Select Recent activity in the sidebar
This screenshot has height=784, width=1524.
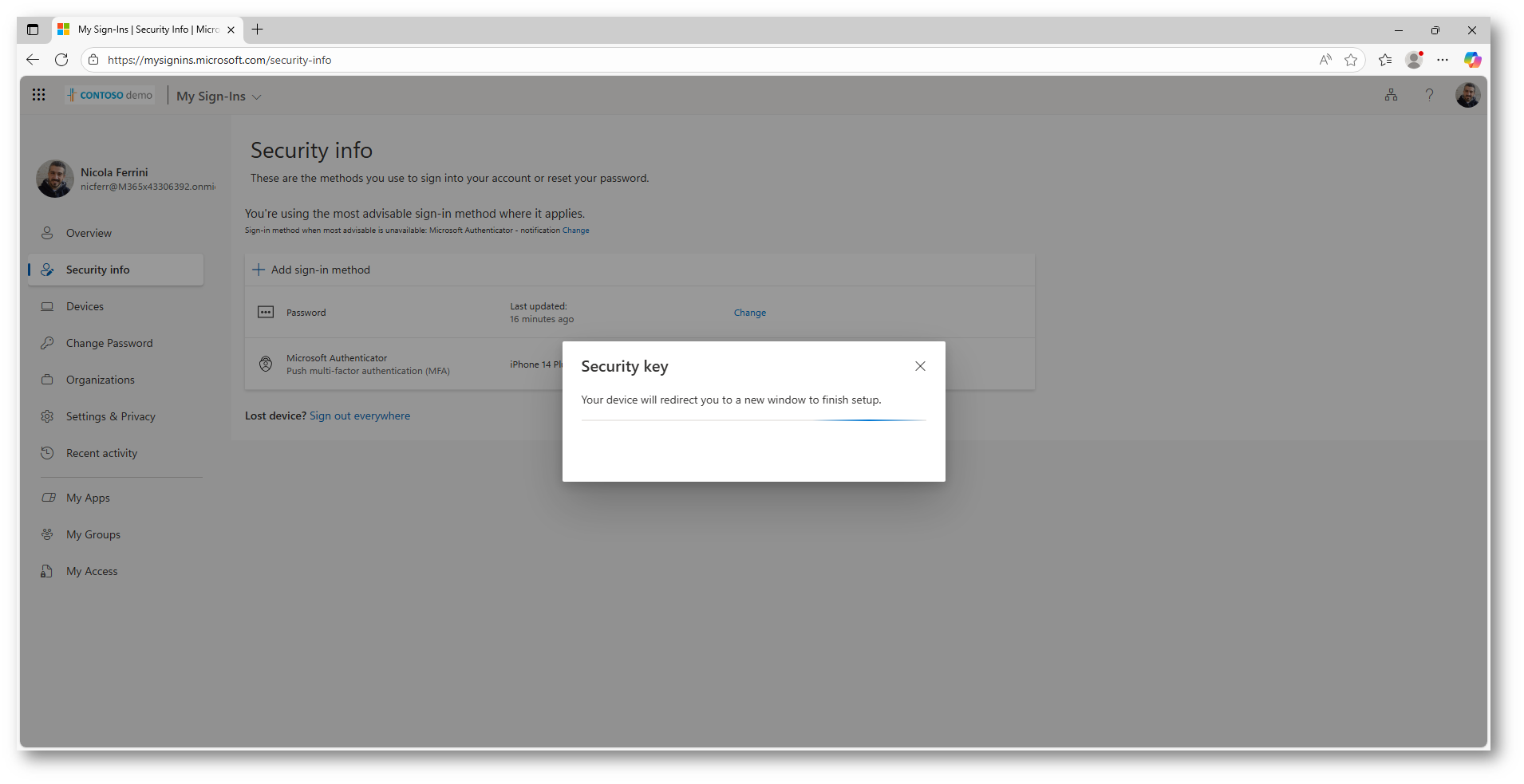tap(101, 453)
